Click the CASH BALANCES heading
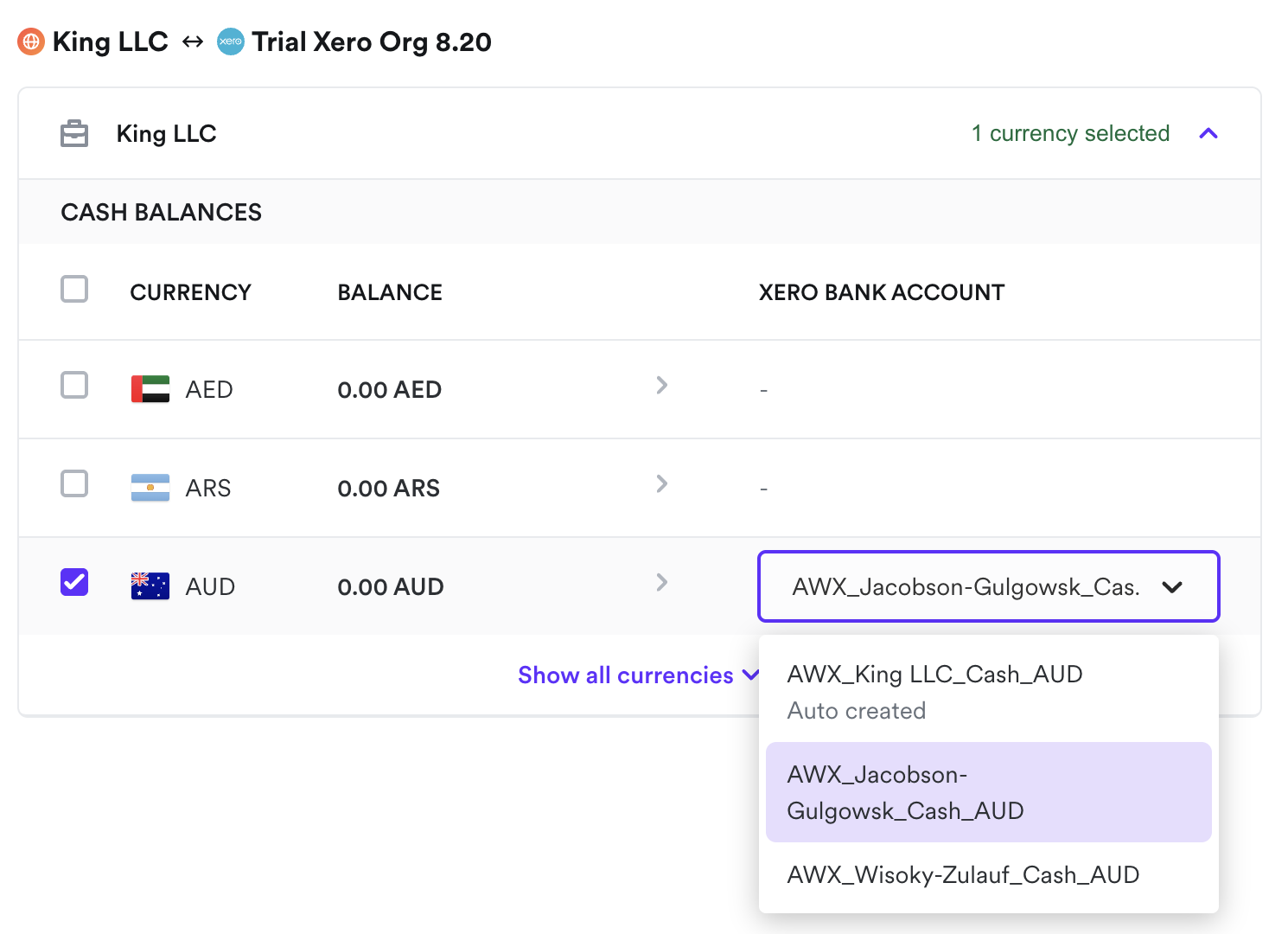 click(161, 212)
